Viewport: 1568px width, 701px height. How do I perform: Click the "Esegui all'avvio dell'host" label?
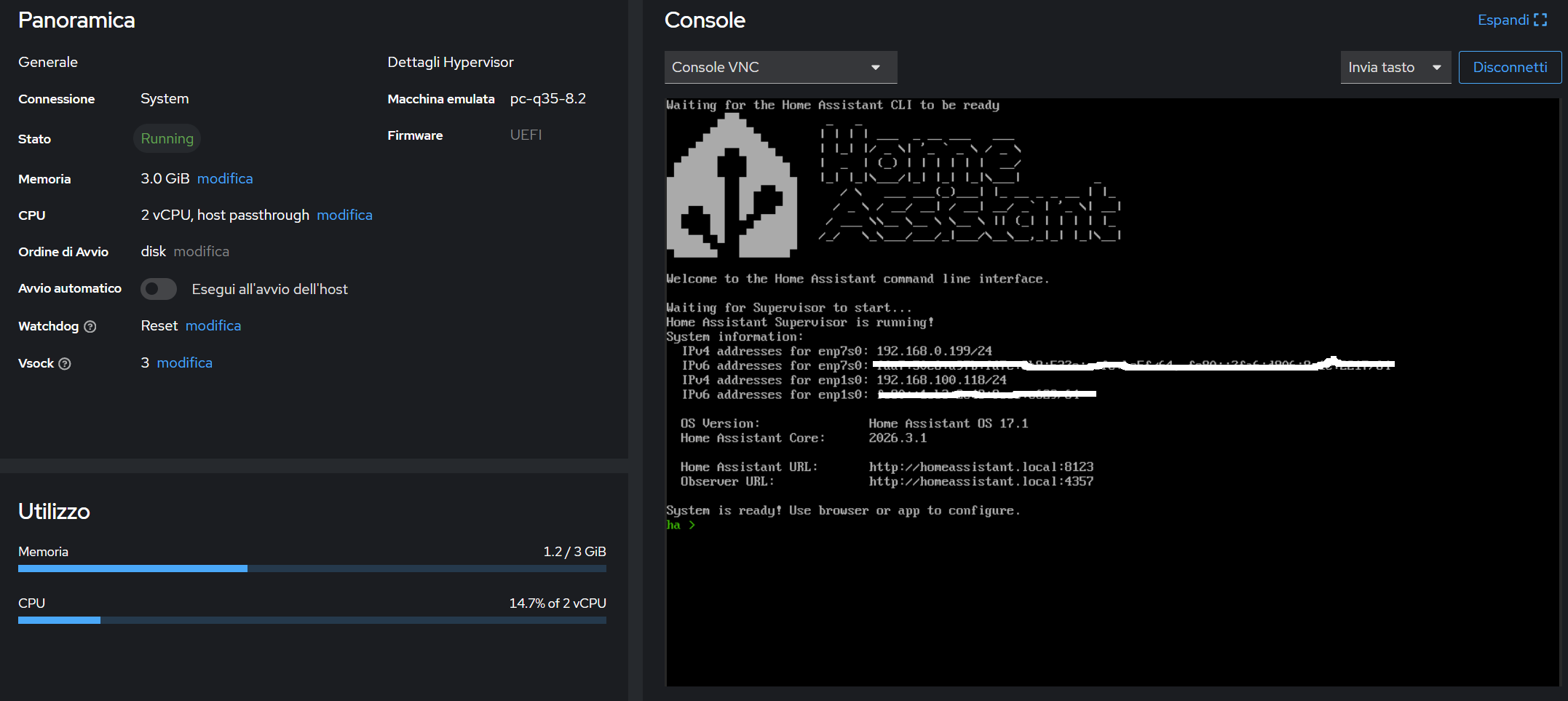pos(269,290)
